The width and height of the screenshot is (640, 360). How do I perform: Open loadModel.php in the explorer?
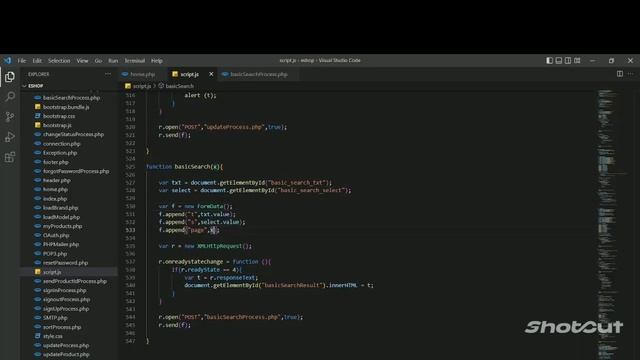(62, 217)
